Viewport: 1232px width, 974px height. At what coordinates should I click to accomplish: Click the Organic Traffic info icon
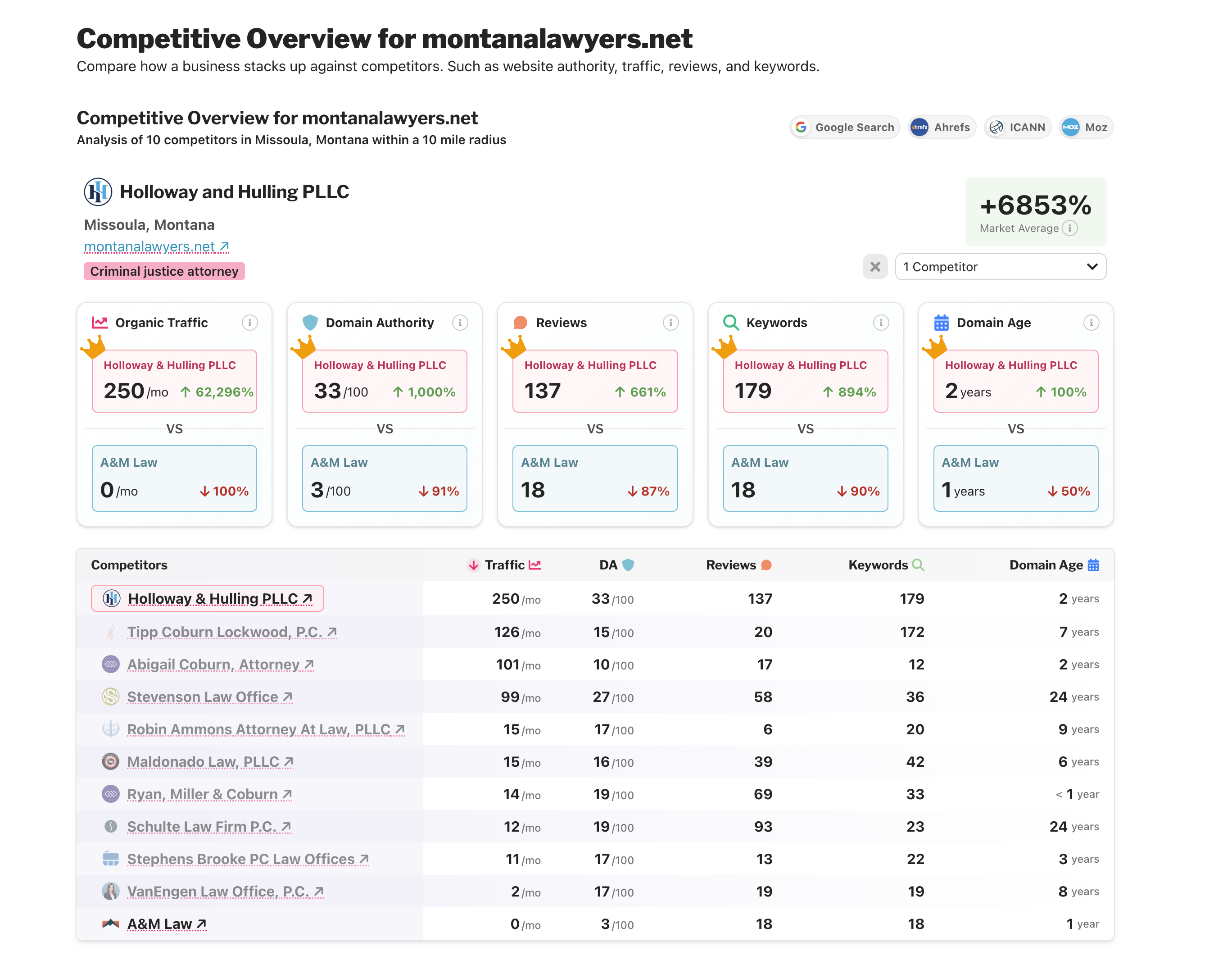pyautogui.click(x=249, y=323)
